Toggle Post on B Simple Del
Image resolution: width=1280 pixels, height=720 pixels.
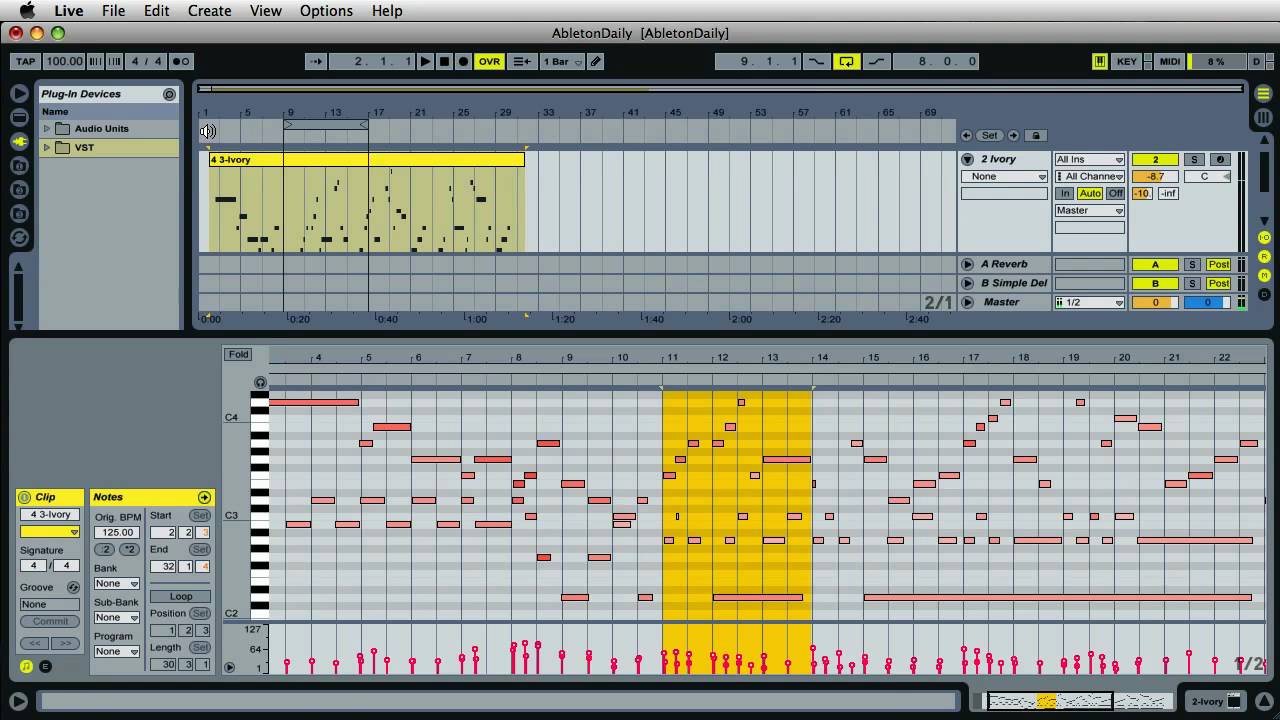[x=1218, y=283]
